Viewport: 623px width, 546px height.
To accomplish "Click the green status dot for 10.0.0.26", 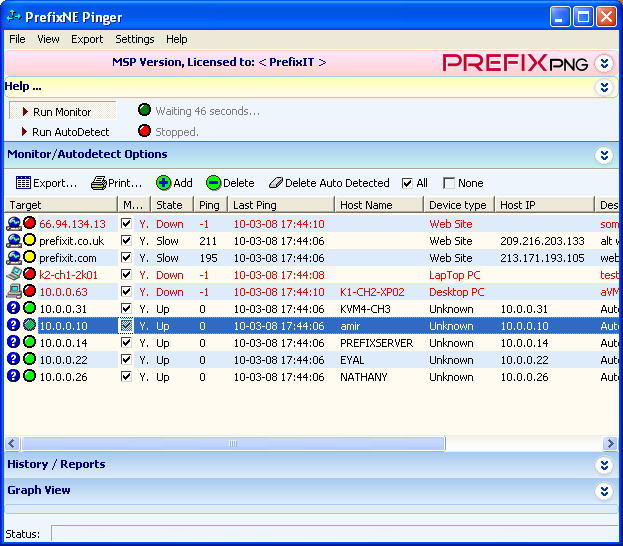I will (x=29, y=376).
